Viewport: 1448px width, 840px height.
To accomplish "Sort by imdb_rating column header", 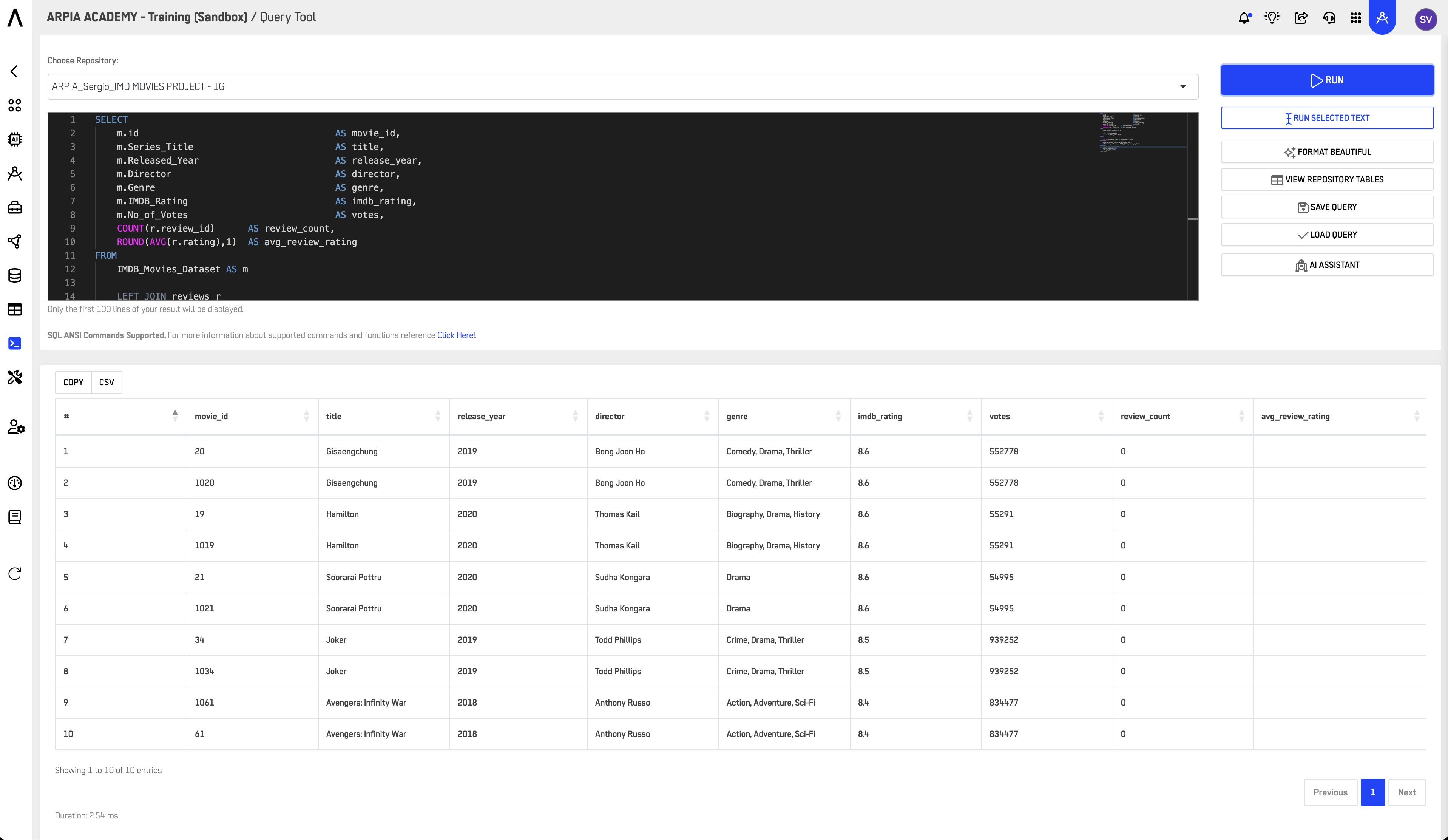I will click(915, 416).
